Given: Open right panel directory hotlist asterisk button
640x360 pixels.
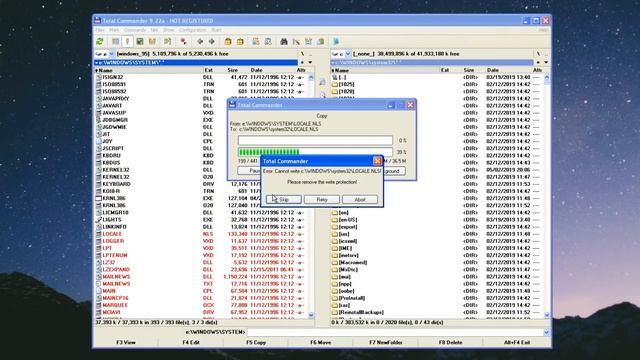Looking at the screenshot, I should point(538,62).
